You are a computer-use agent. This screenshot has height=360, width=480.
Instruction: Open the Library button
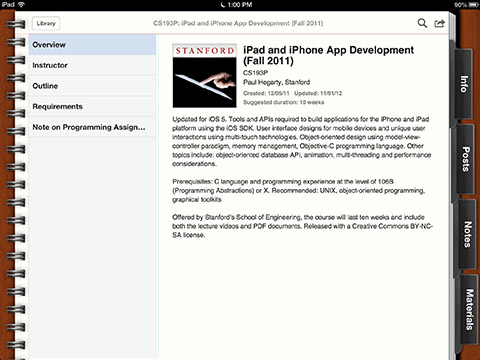[46, 23]
